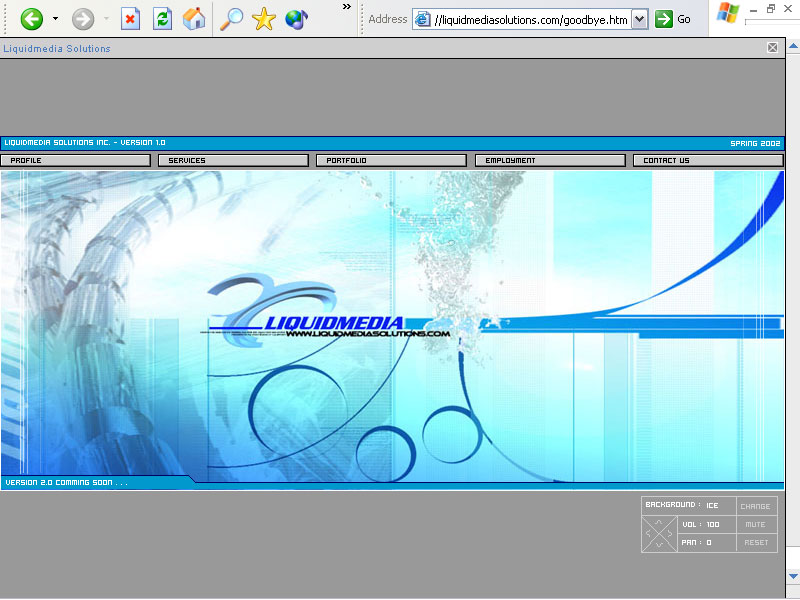Image resolution: width=800 pixels, height=600 pixels.
Task: Mute the background music
Action: pos(756,524)
